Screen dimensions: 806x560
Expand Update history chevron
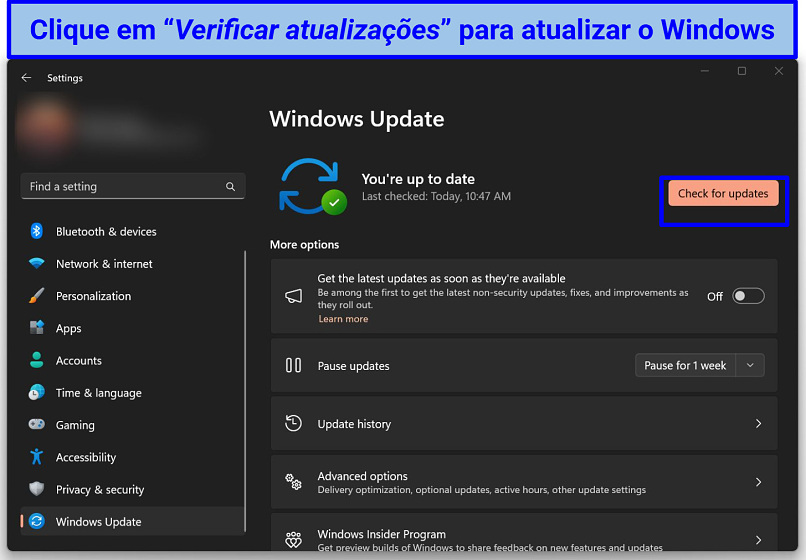point(759,424)
